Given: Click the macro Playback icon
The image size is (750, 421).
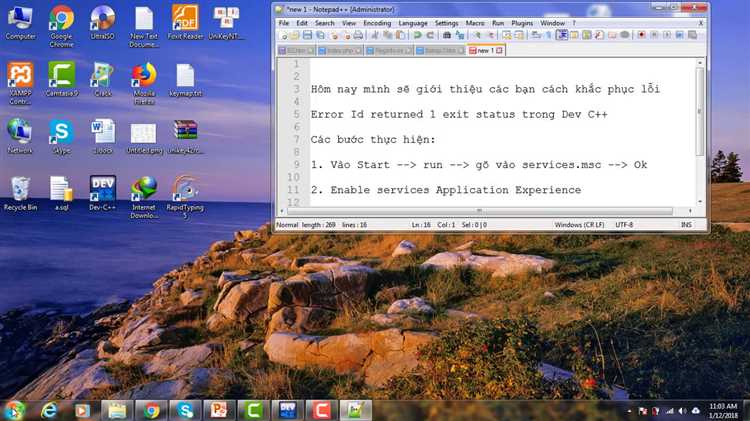Looking at the screenshot, I should tap(667, 35).
